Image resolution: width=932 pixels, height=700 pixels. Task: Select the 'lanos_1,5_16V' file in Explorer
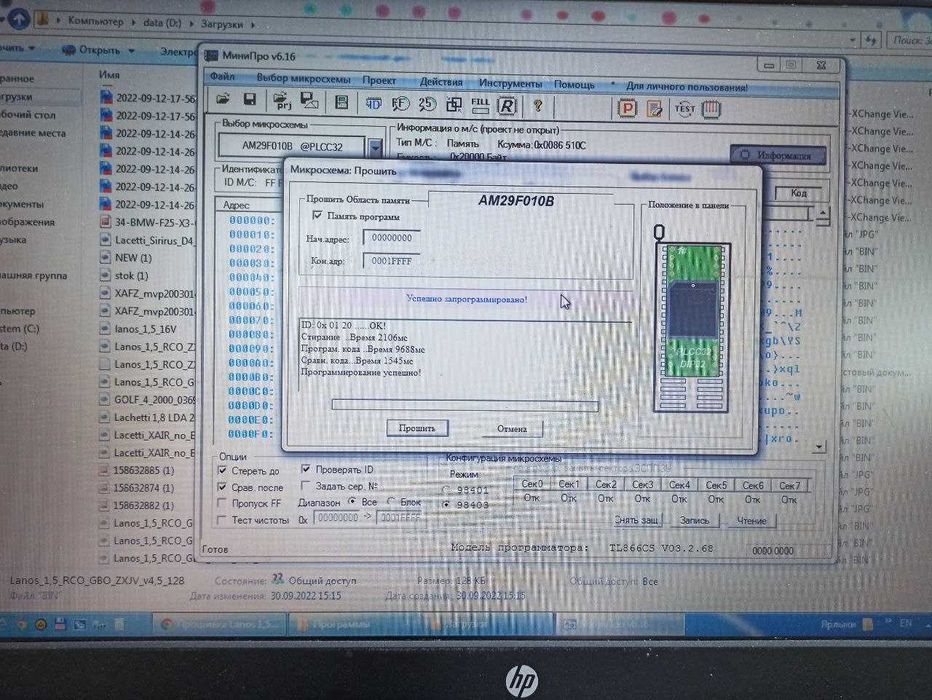tap(146, 329)
